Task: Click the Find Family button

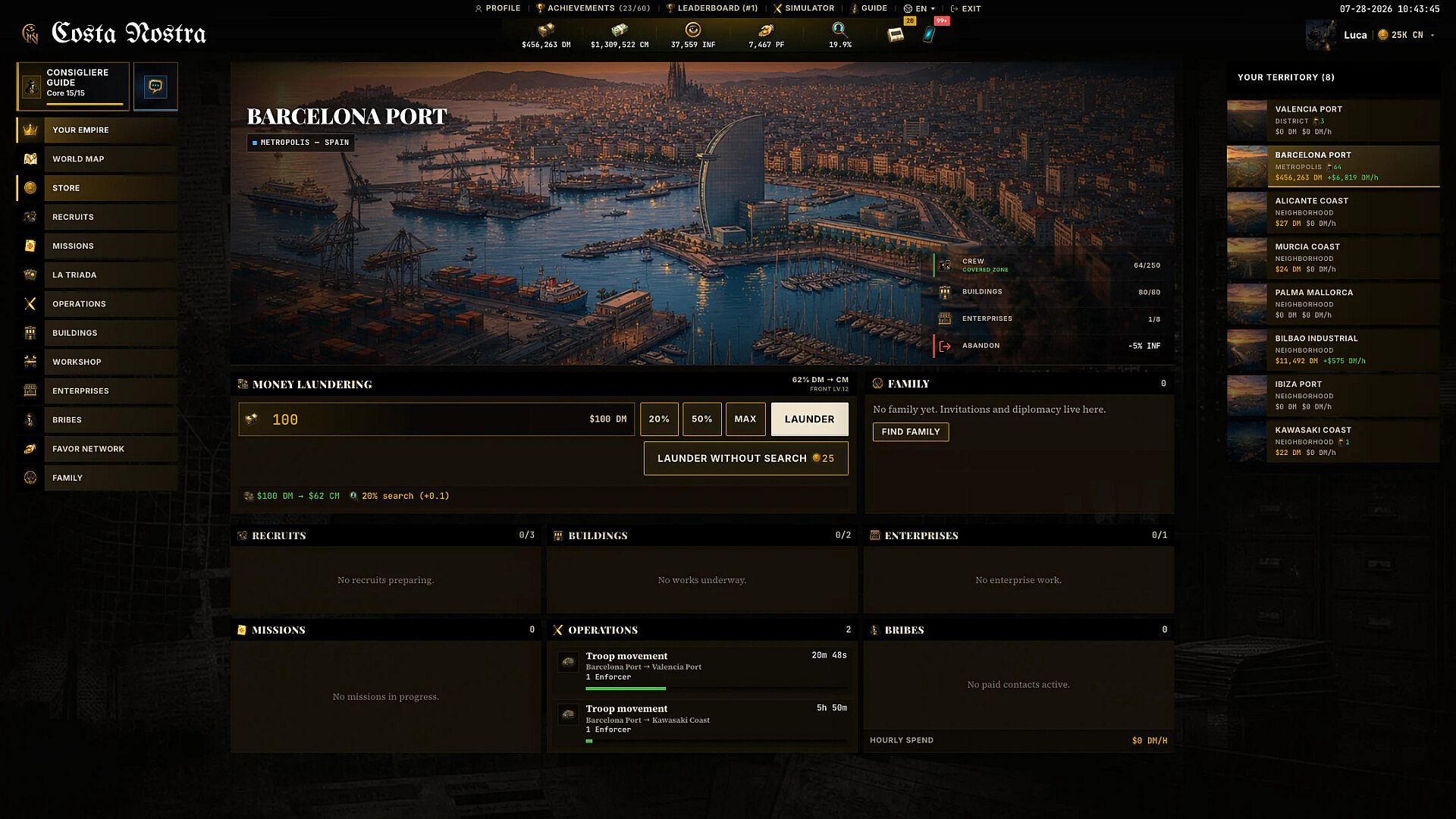Action: tap(910, 431)
